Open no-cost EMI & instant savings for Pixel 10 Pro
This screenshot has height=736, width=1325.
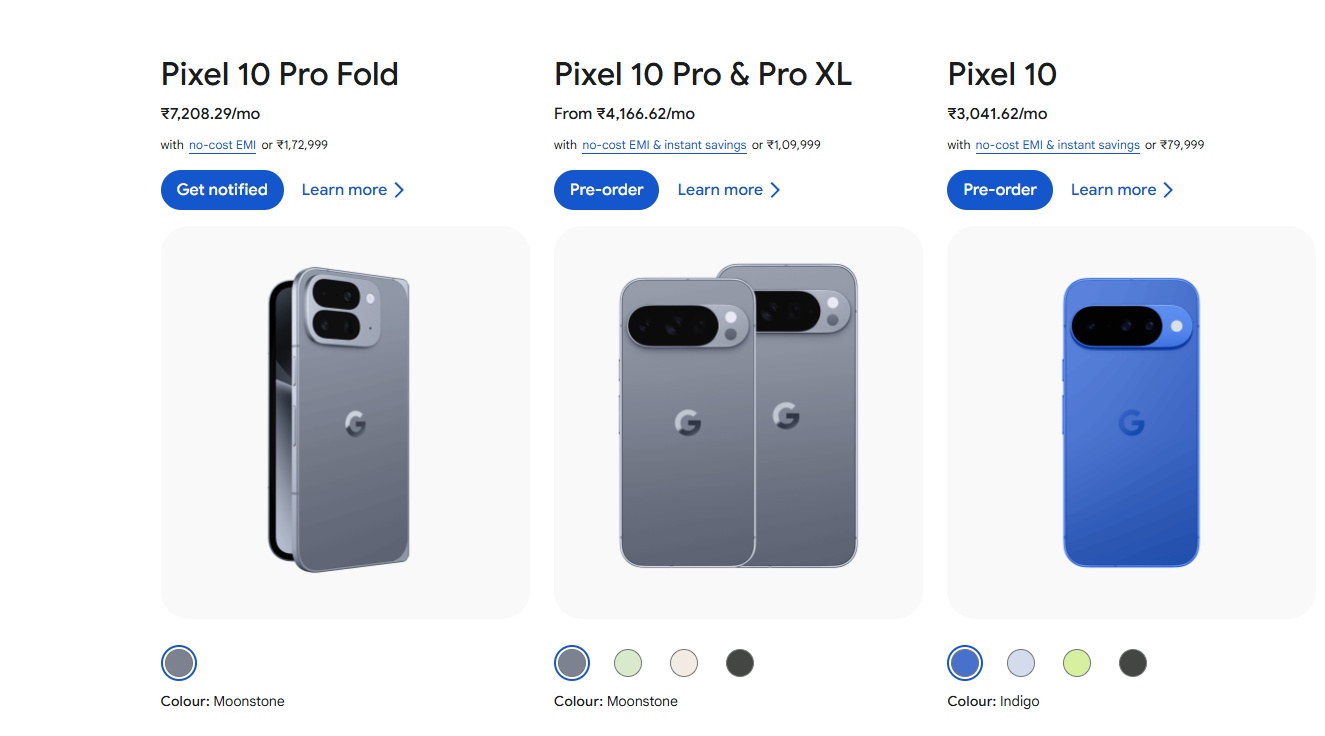pos(663,145)
